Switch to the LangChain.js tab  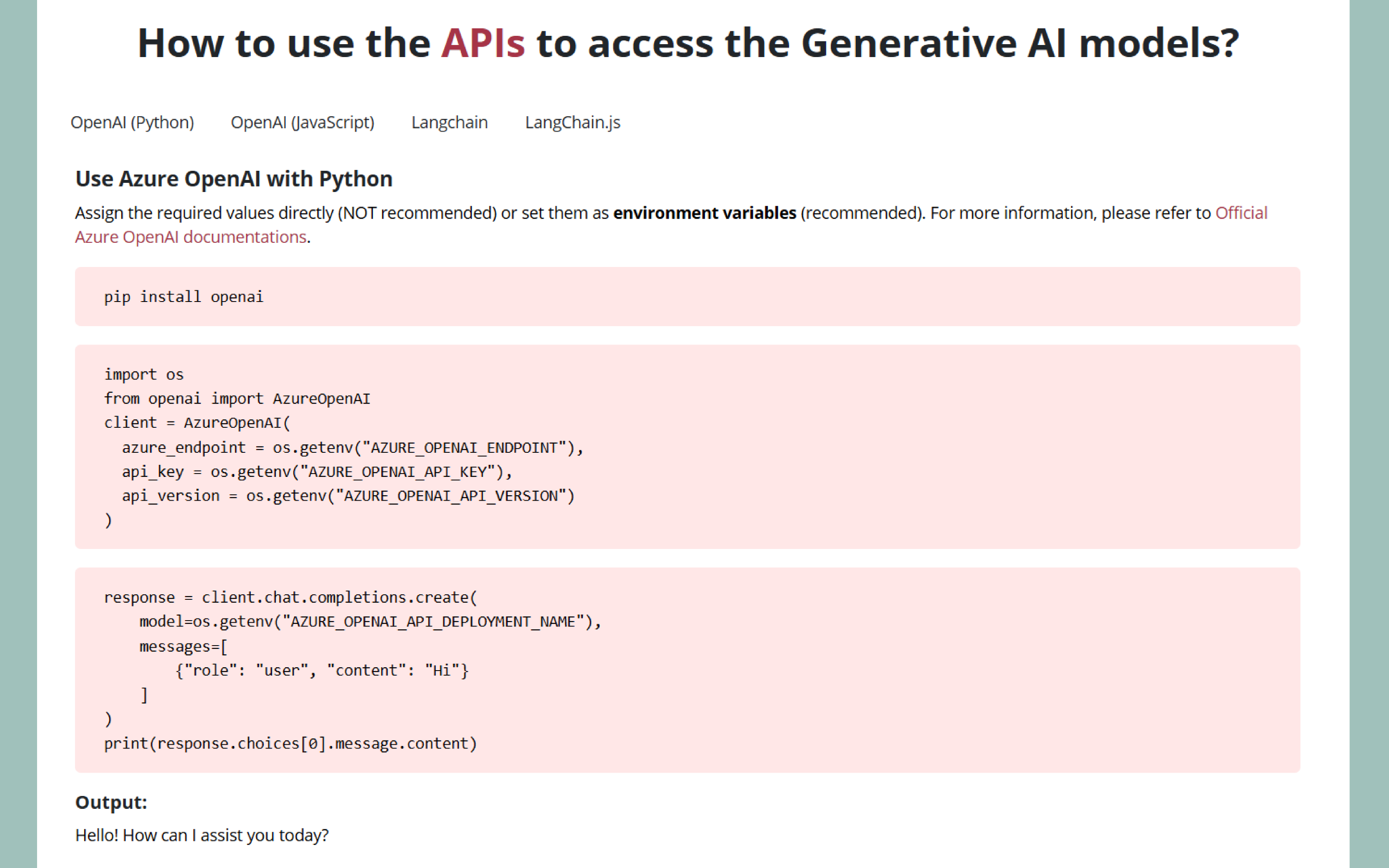(x=572, y=122)
